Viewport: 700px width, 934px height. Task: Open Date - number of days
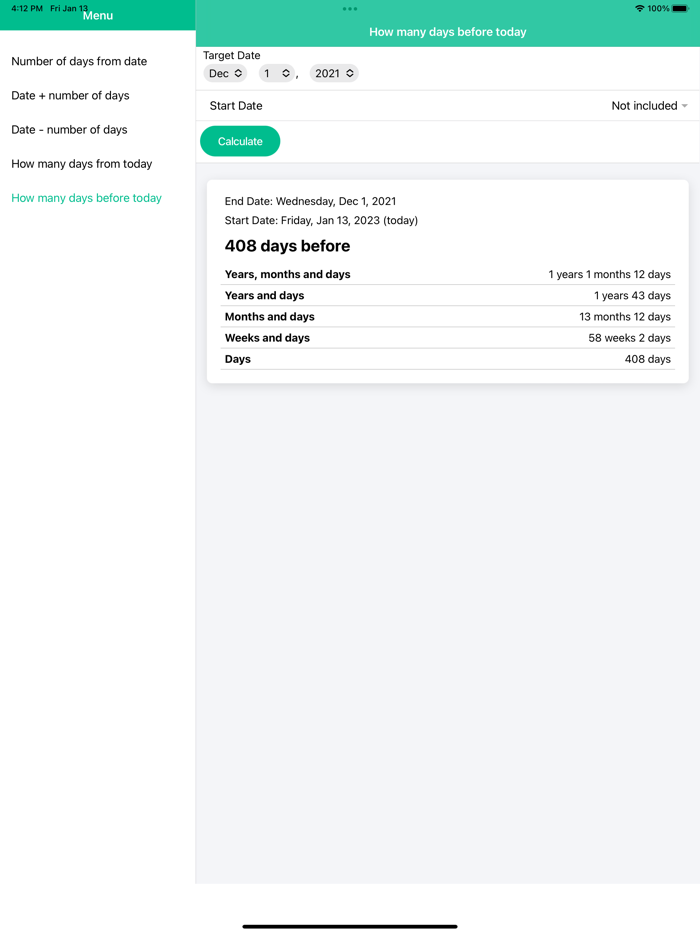69,129
